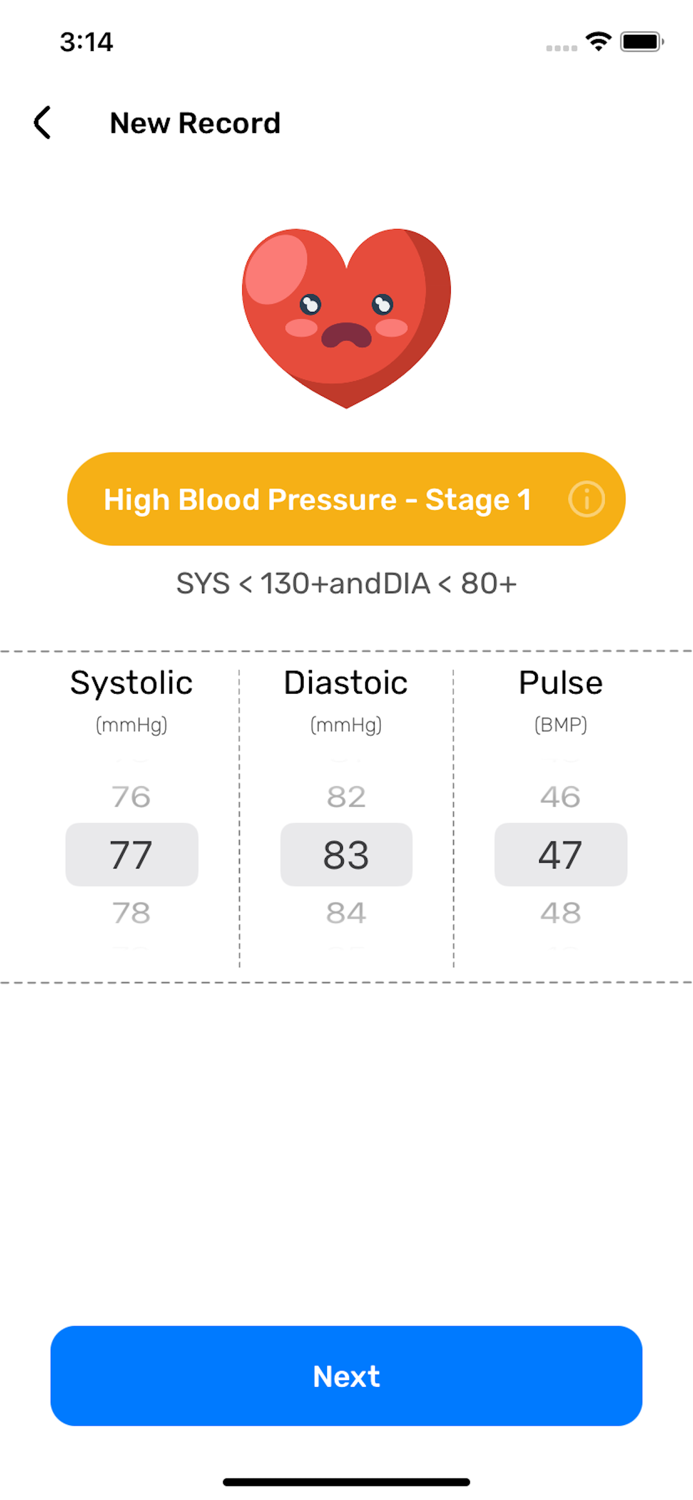Tap the battery icon in status bar
This screenshot has width=693, height=1500.
(641, 41)
